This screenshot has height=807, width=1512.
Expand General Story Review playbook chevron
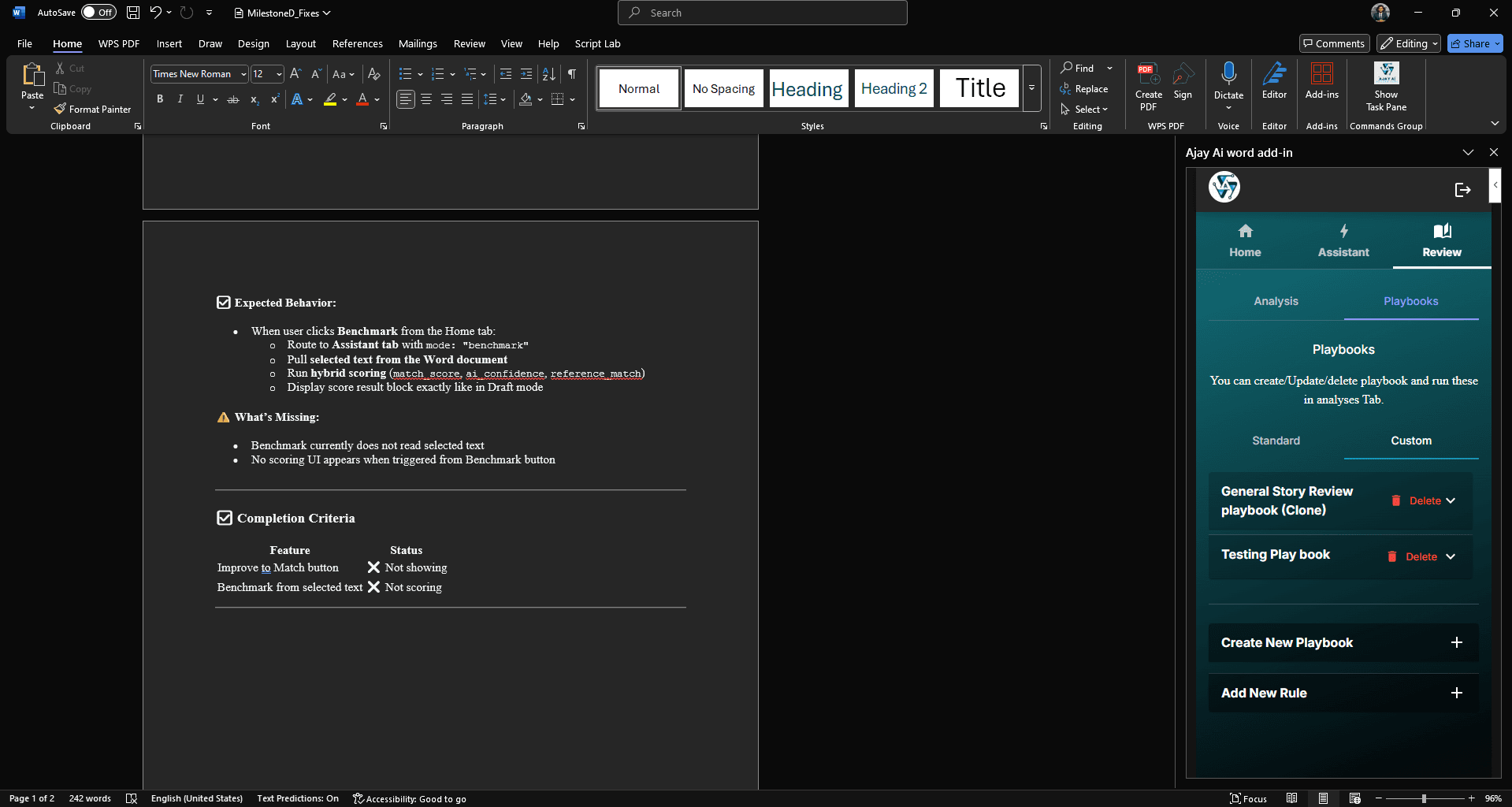click(1451, 500)
